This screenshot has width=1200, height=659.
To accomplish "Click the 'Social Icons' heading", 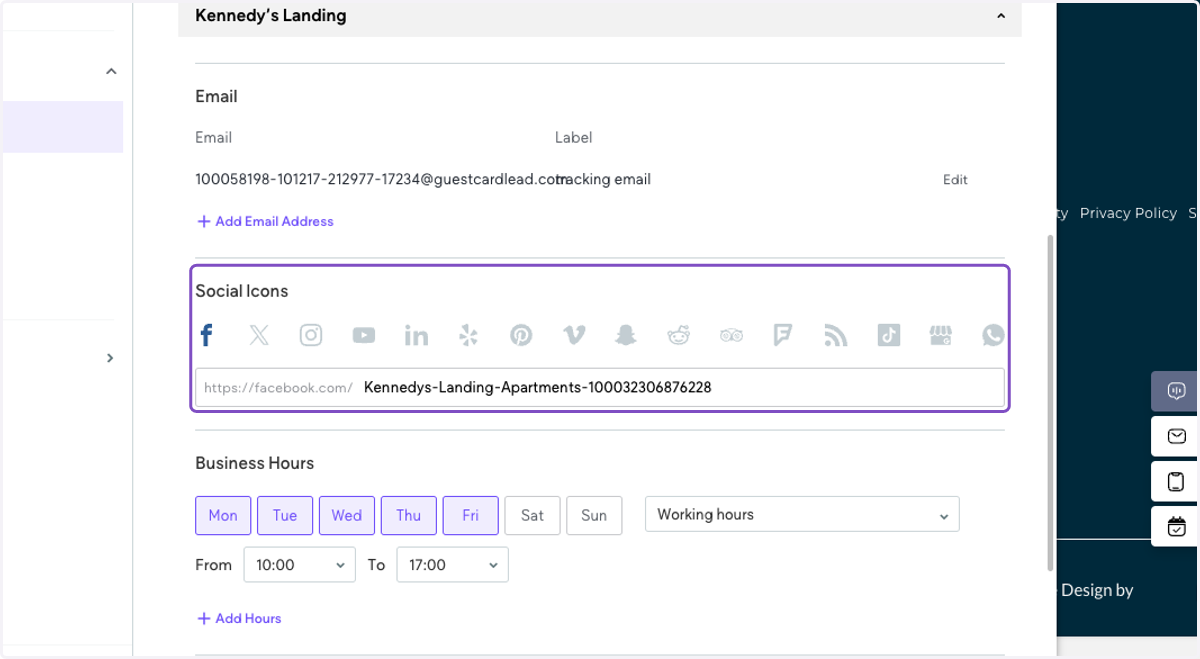I will pyautogui.click(x=242, y=291).
